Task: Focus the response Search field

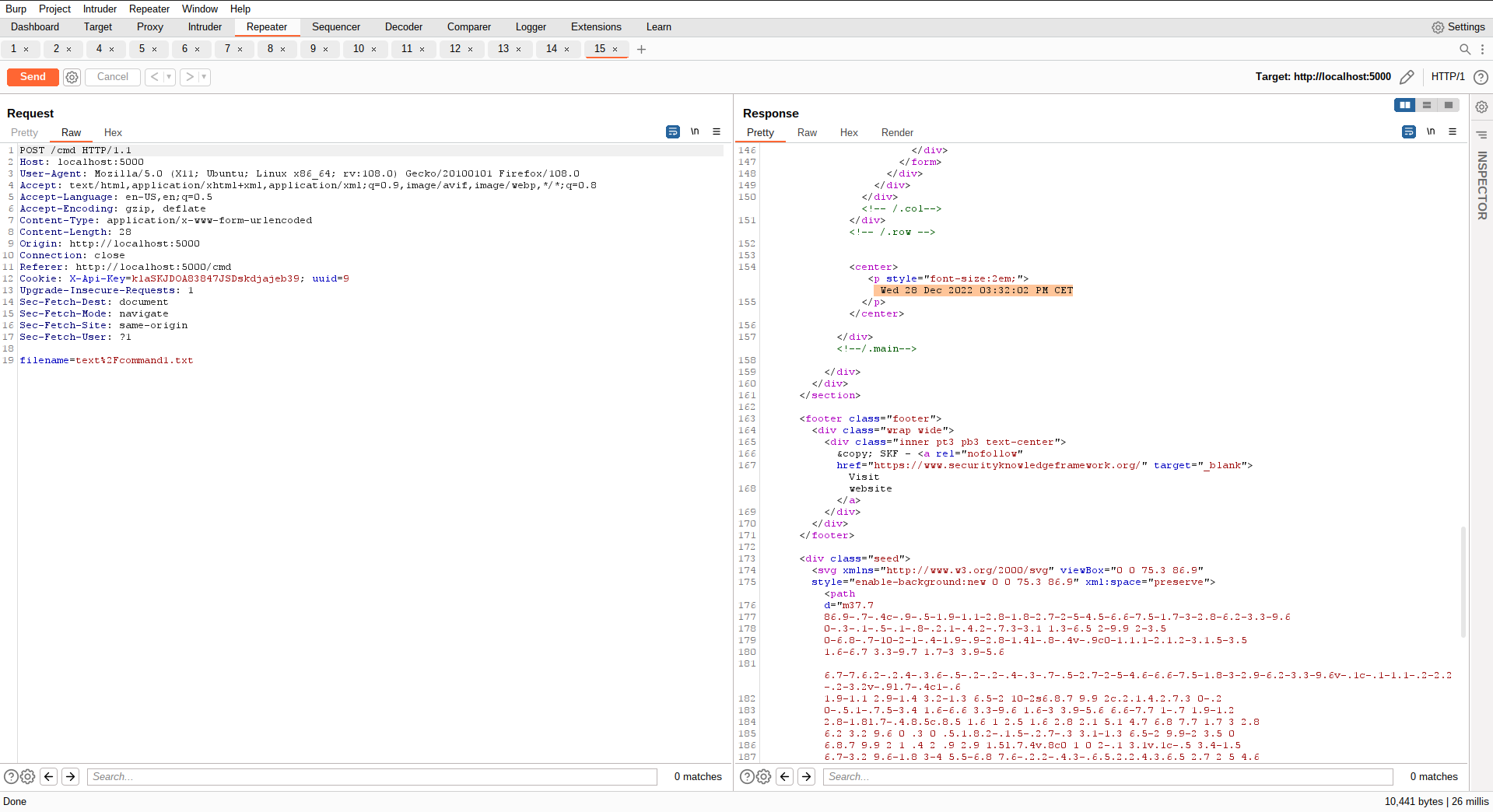Action: point(1108,776)
